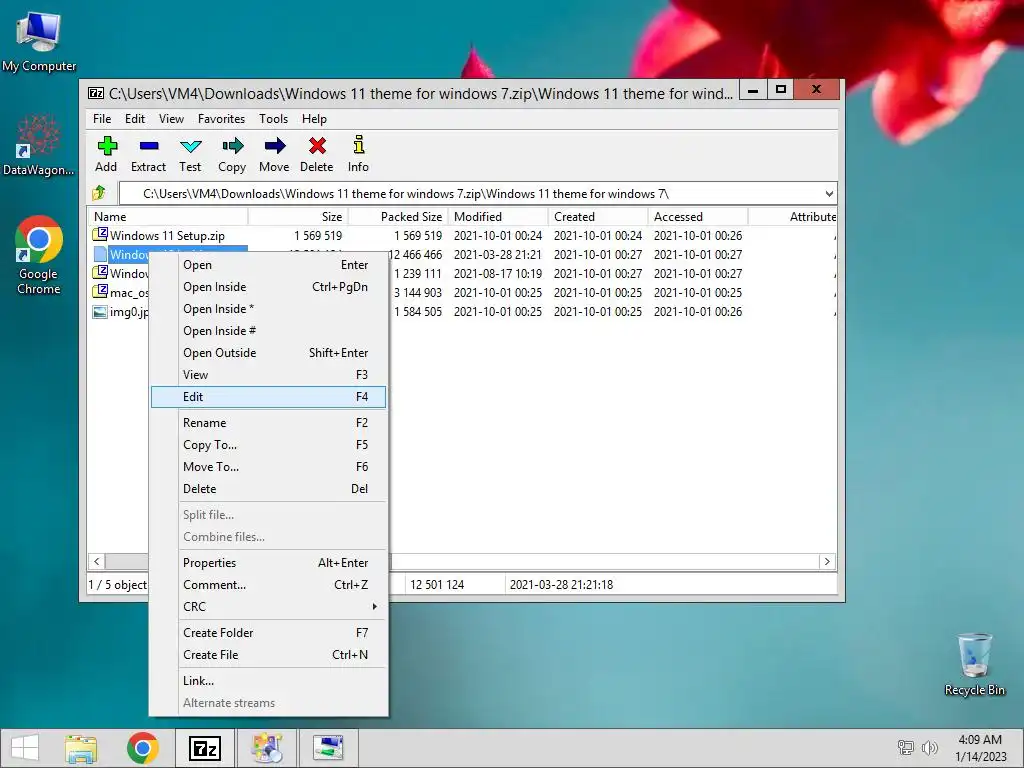Sort by the Packed Size column header
Viewport: 1024px width, 768px height.
click(x=398, y=217)
